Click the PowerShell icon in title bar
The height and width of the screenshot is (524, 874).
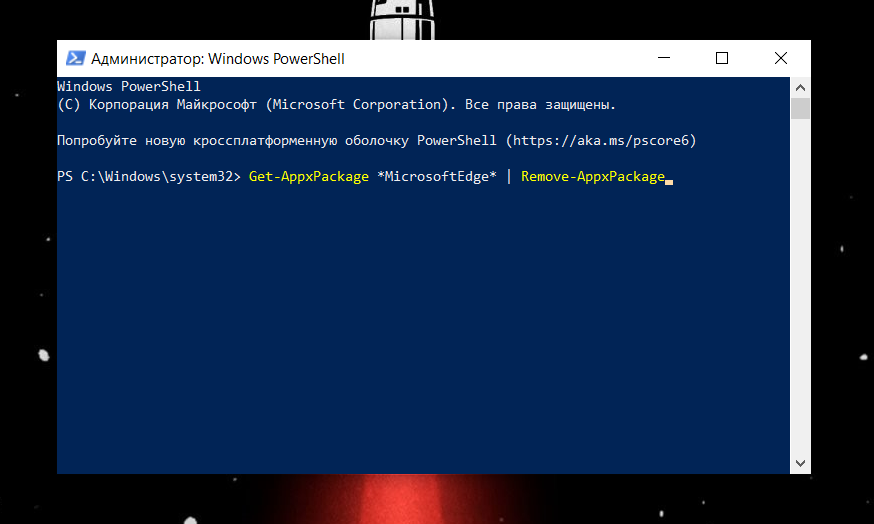point(75,59)
